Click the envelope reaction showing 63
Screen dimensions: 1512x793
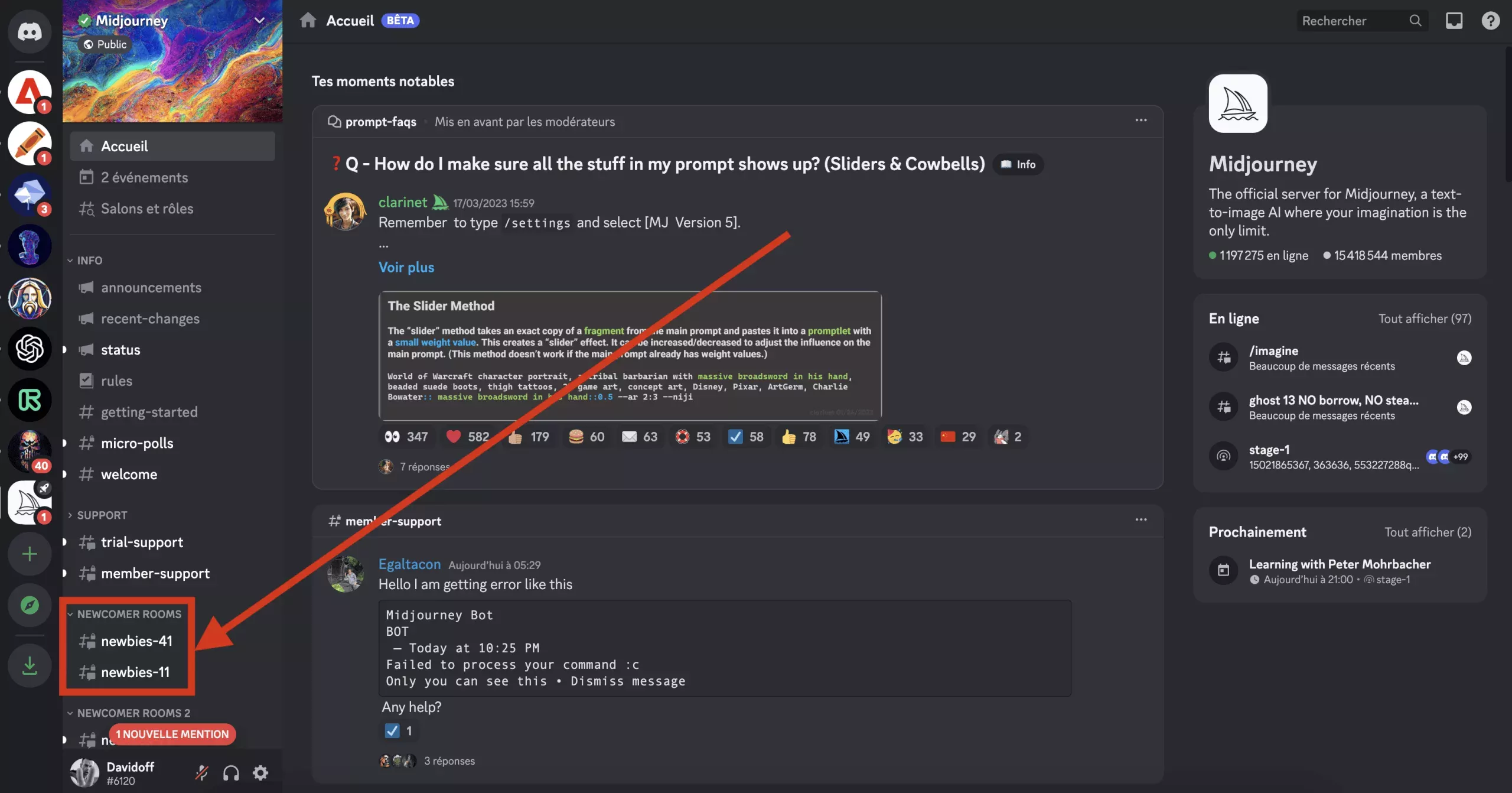(640, 437)
